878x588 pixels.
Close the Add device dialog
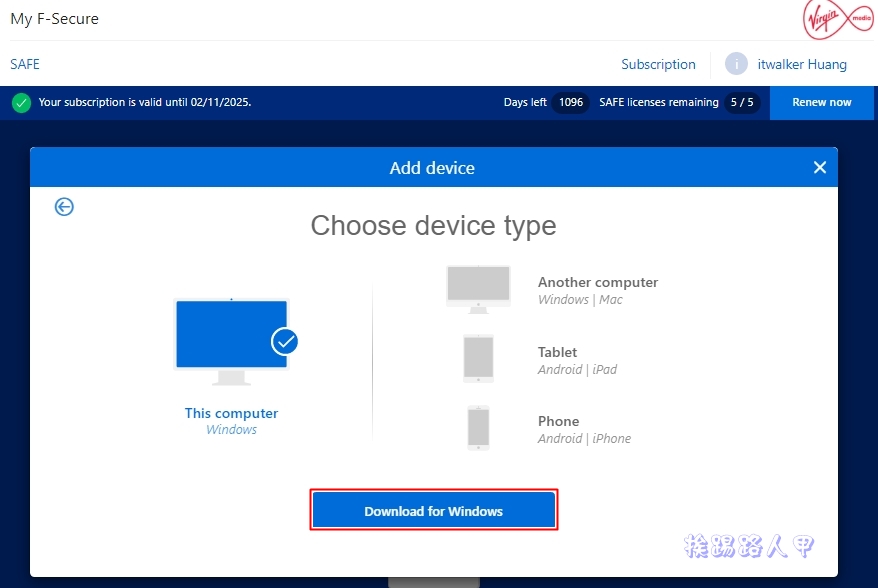[819, 167]
